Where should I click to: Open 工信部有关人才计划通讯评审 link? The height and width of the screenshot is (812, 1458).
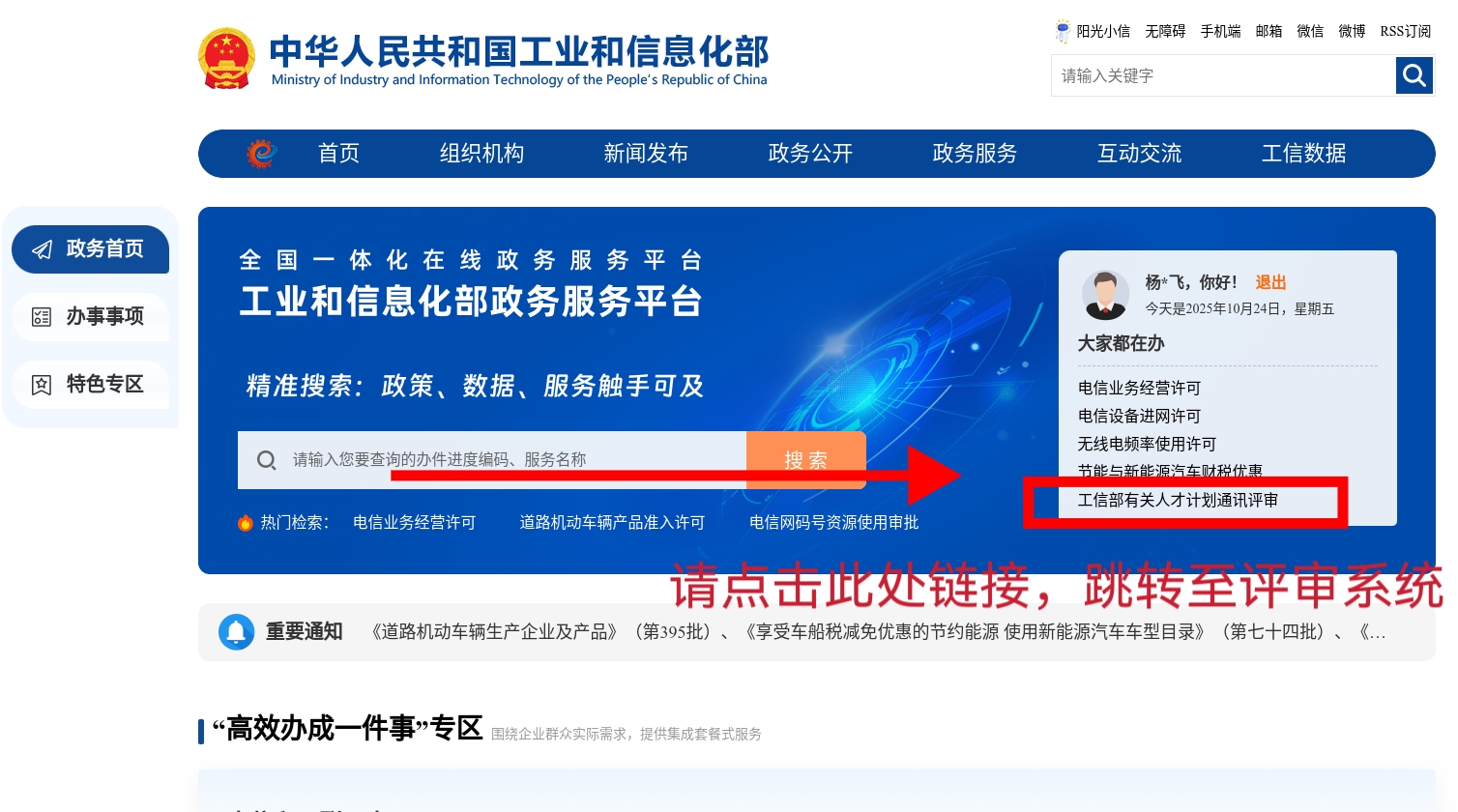point(1178,501)
